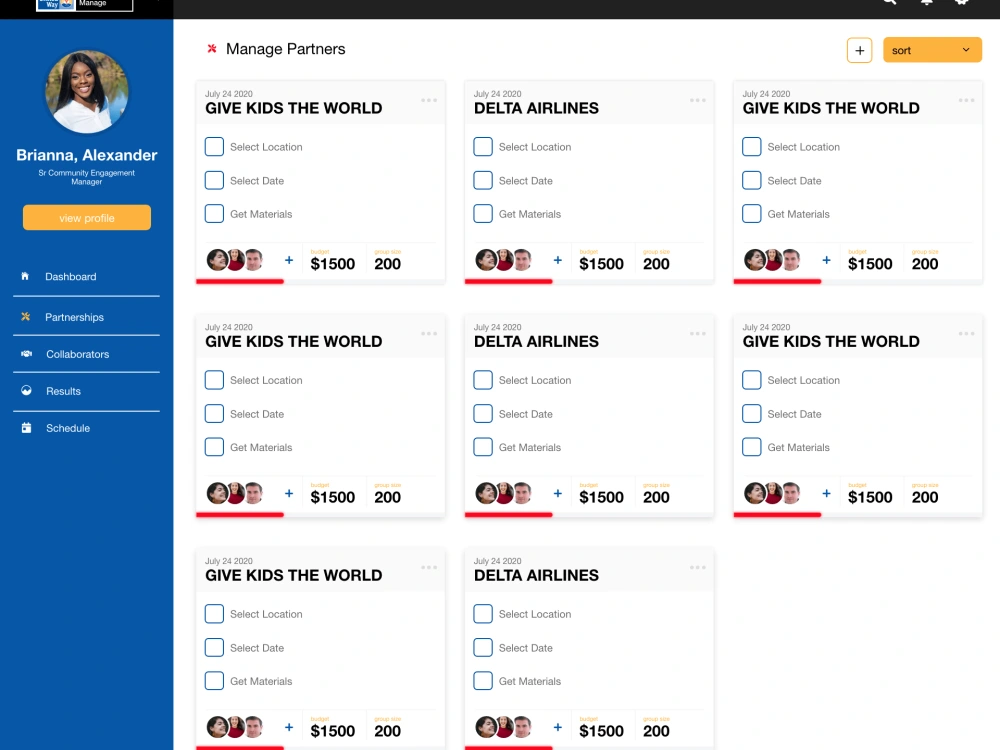Click the plus icon on the middle-left Give Kids the World card
1000x750 pixels.
[289, 494]
